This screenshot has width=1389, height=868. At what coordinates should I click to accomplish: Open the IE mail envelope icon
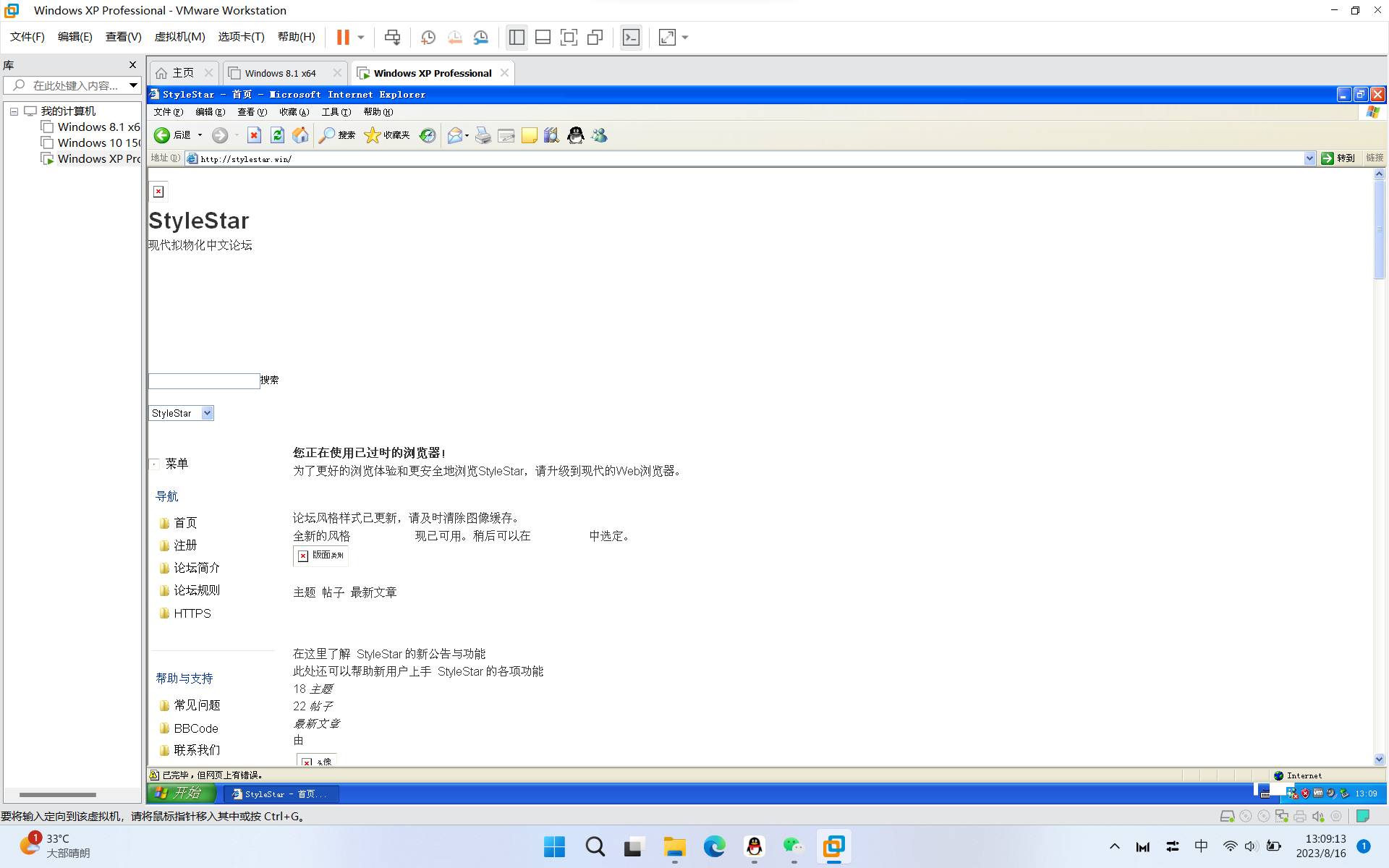click(454, 135)
